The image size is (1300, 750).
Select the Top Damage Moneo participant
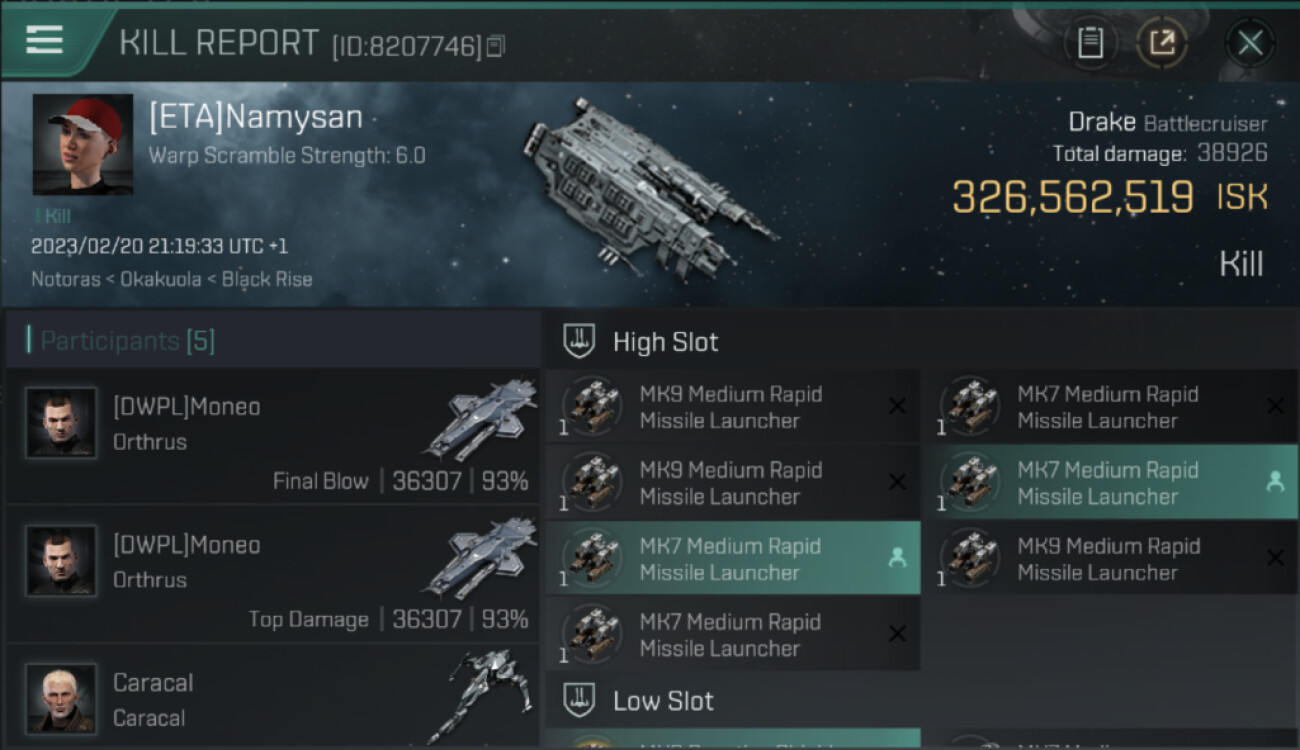pyautogui.click(x=272, y=574)
